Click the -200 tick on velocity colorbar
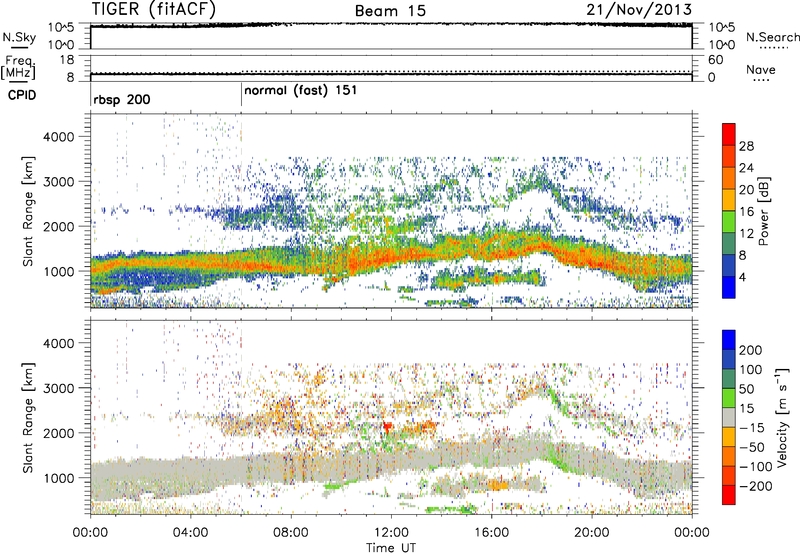 tap(755, 487)
